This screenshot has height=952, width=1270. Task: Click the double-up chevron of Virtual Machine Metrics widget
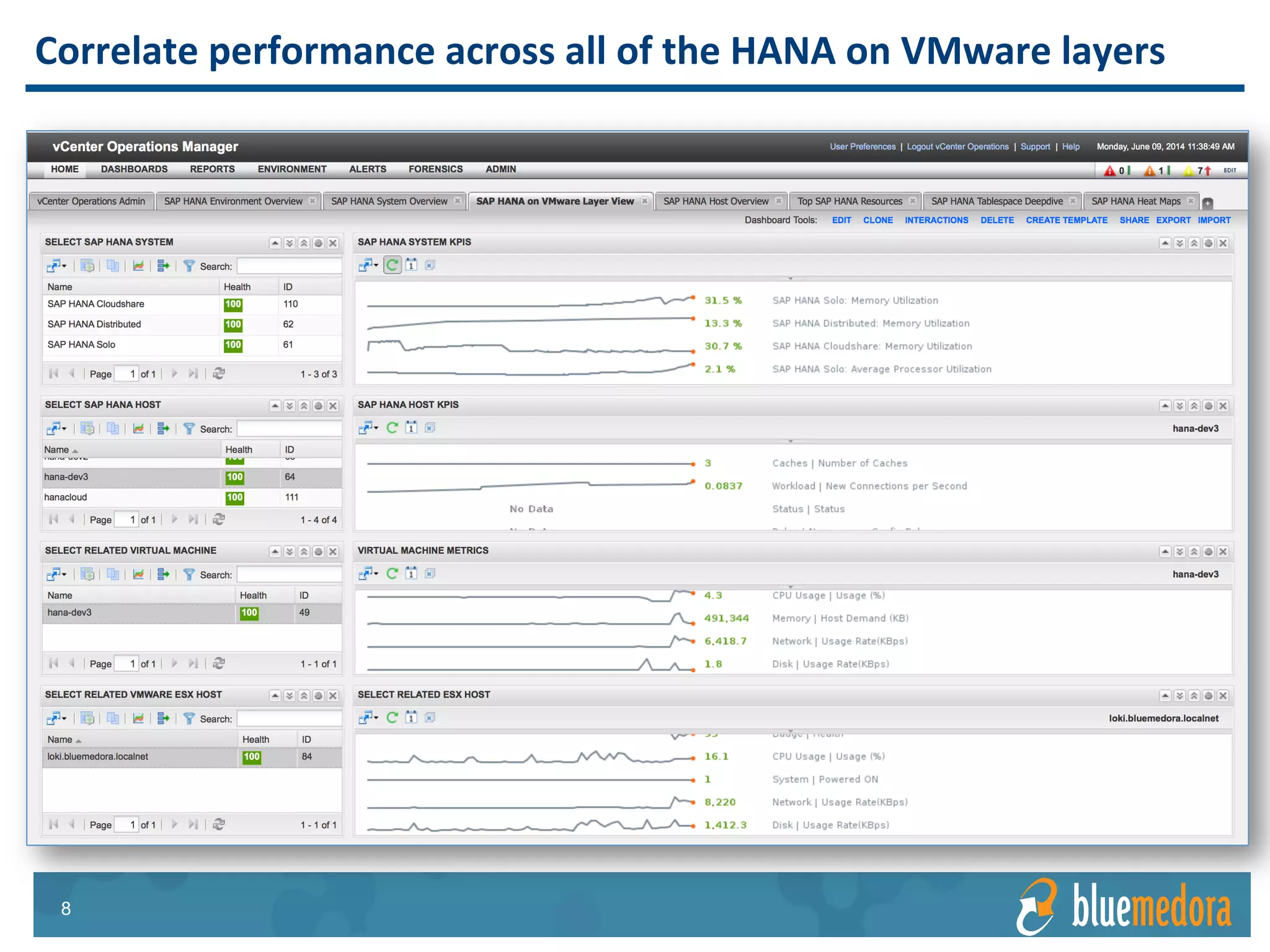pyautogui.click(x=1194, y=552)
